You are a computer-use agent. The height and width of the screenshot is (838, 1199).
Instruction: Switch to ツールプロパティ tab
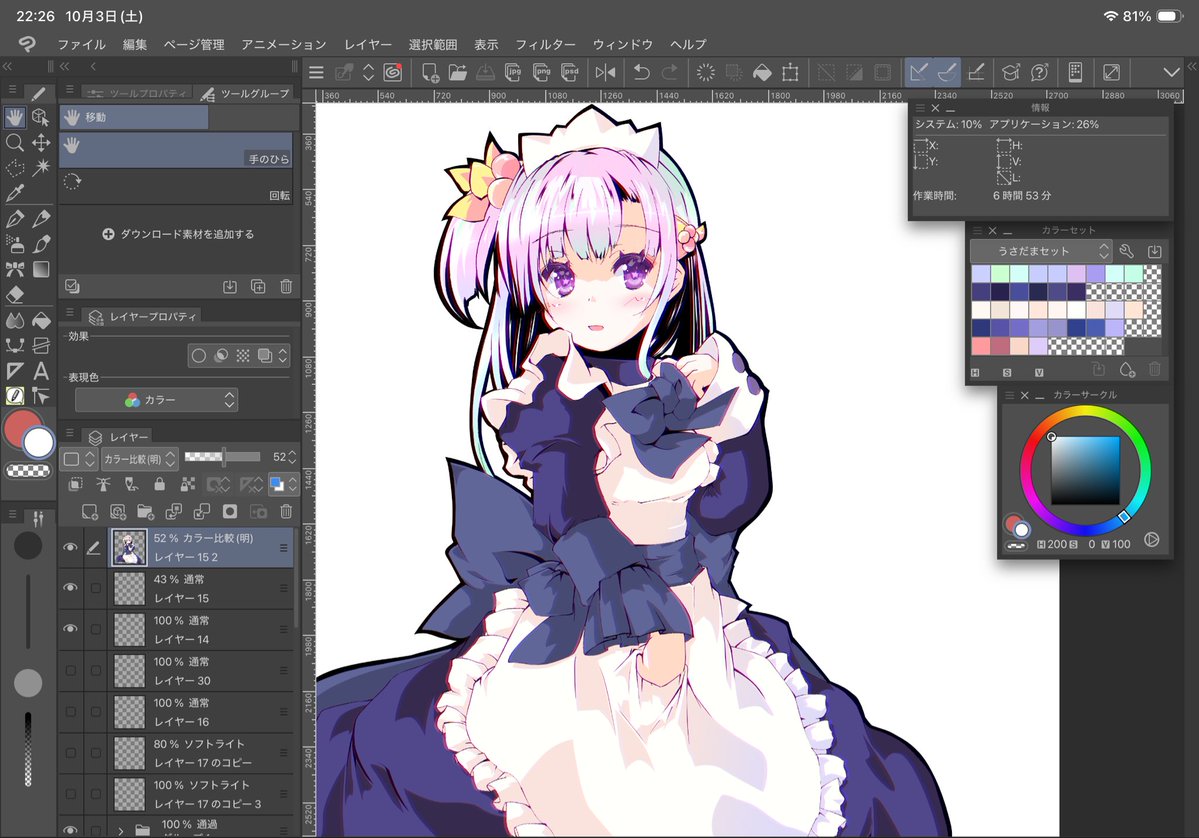pyautogui.click(x=138, y=93)
